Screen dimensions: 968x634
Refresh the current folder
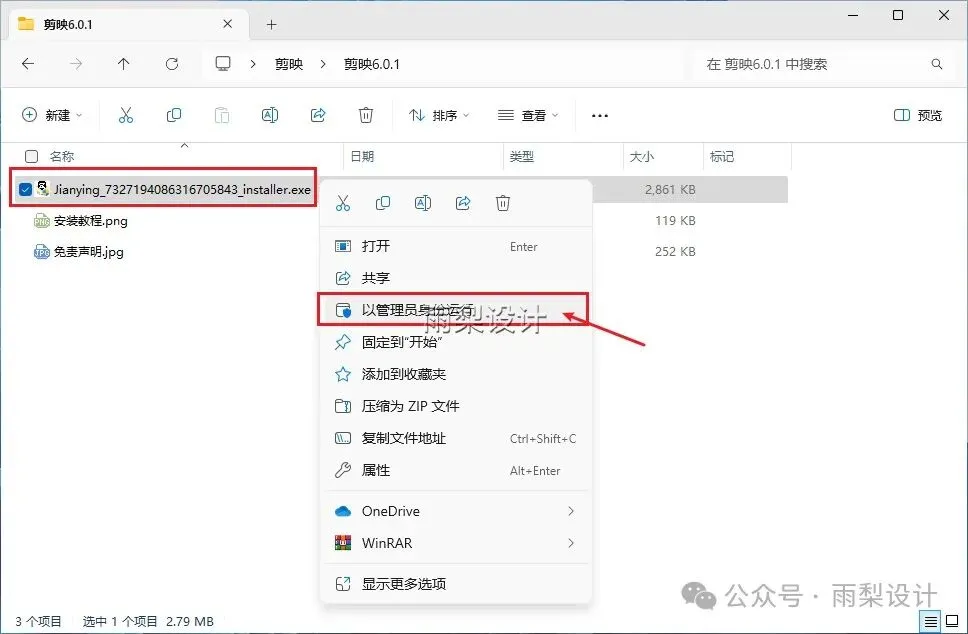click(x=172, y=64)
